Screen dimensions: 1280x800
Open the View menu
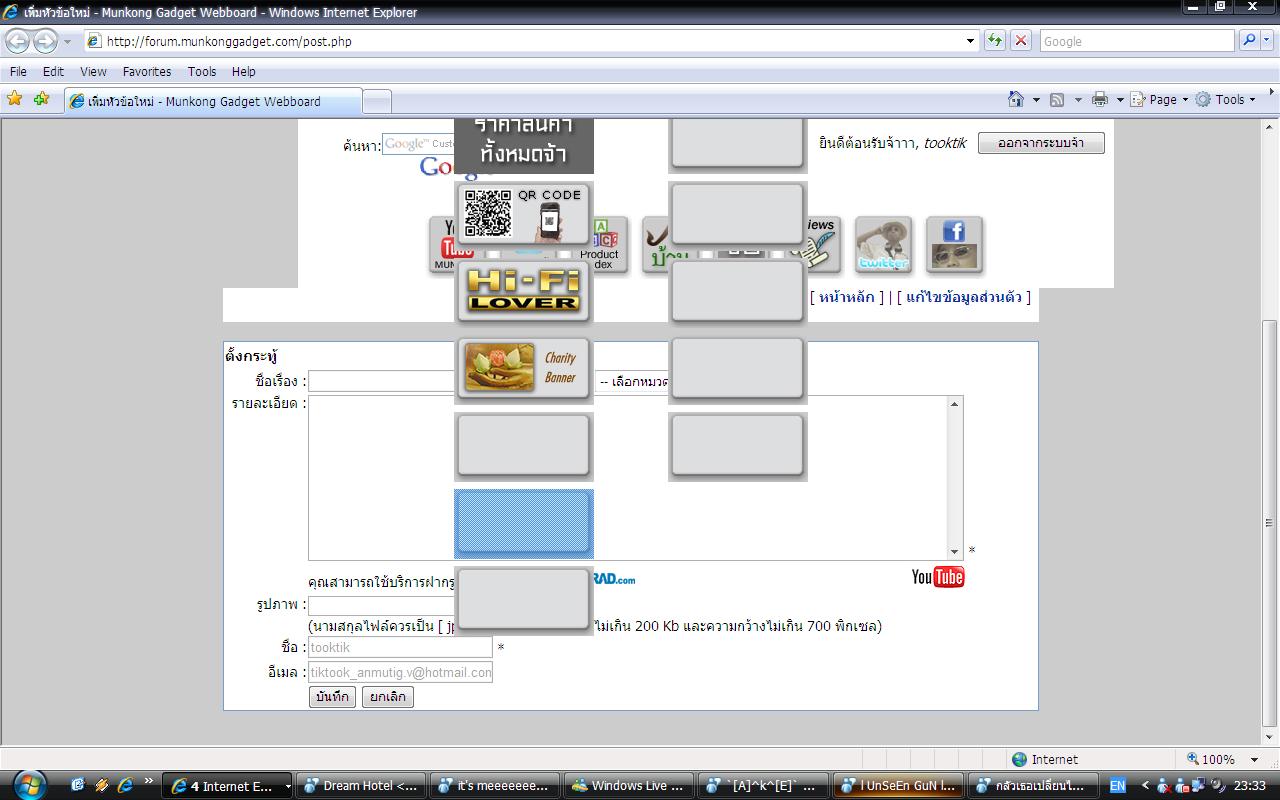coord(93,71)
